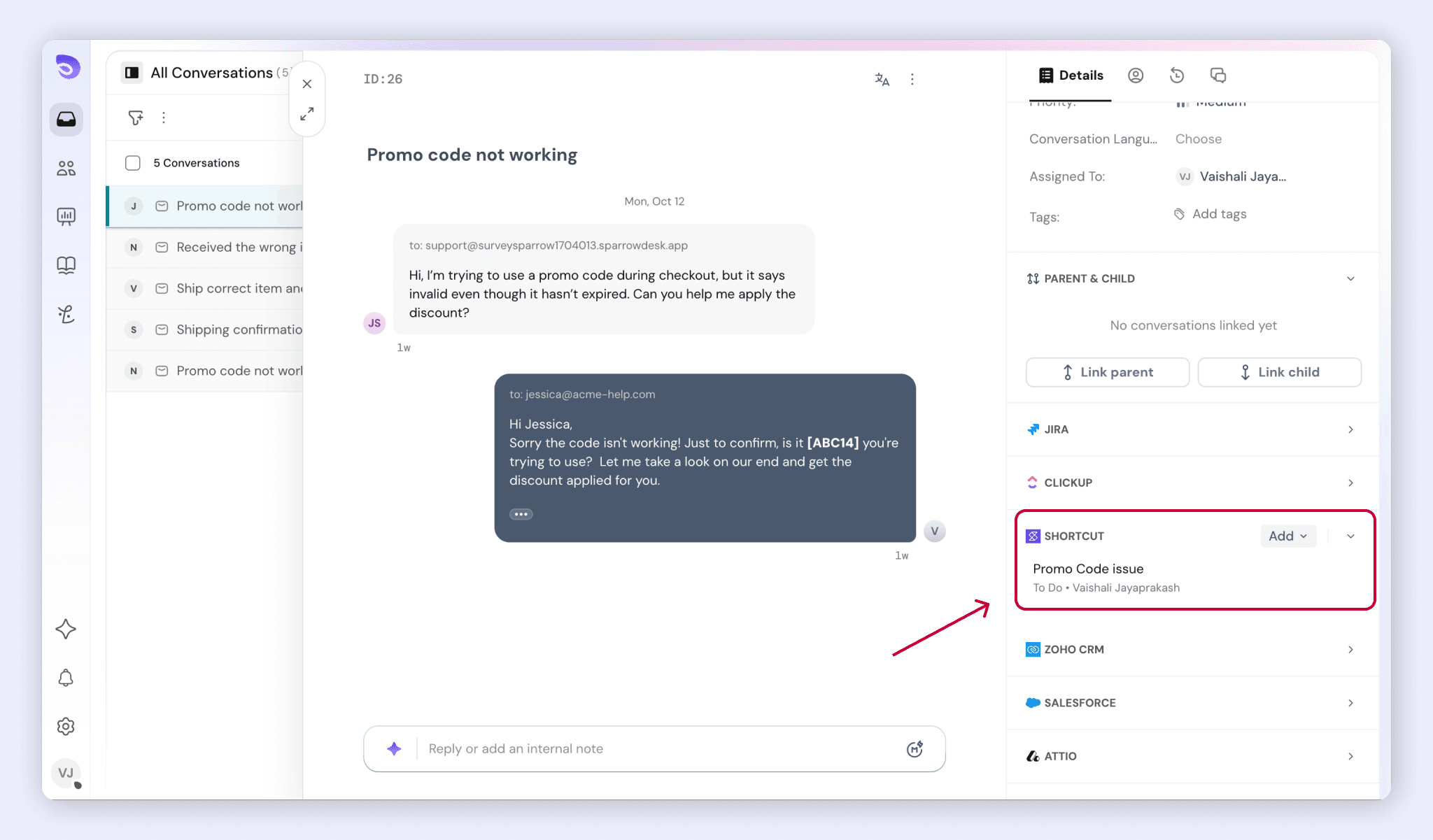Screen dimensions: 1433x840
Task: Click the All Conversations panel icon
Action: 132,73
